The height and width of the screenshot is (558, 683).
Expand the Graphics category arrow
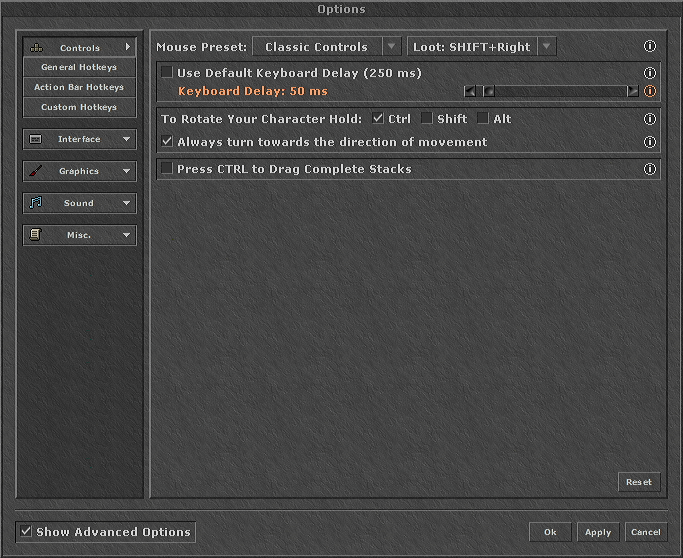pyautogui.click(x=126, y=171)
